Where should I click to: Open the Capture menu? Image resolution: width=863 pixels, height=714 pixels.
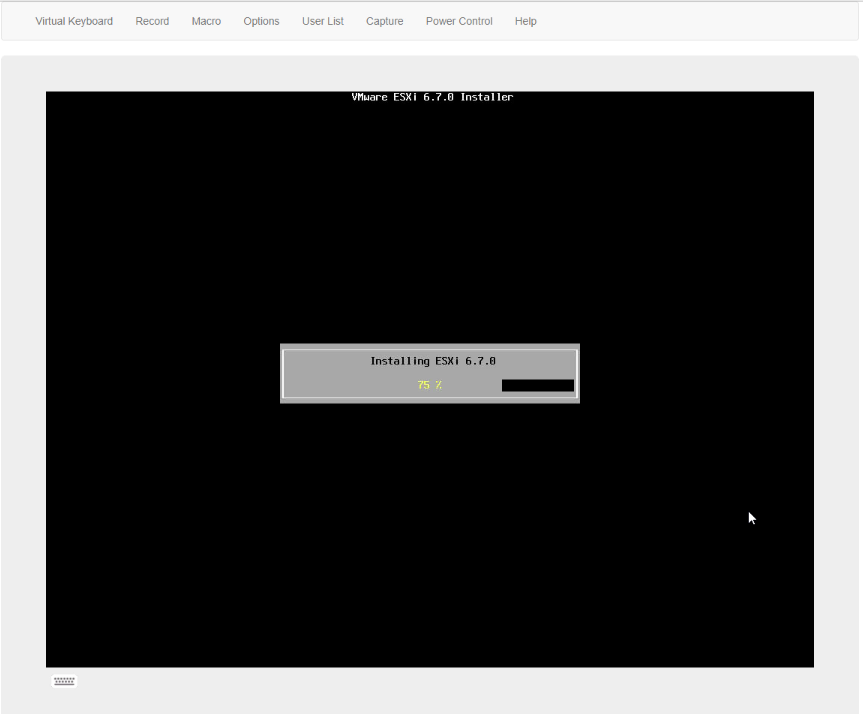click(384, 21)
